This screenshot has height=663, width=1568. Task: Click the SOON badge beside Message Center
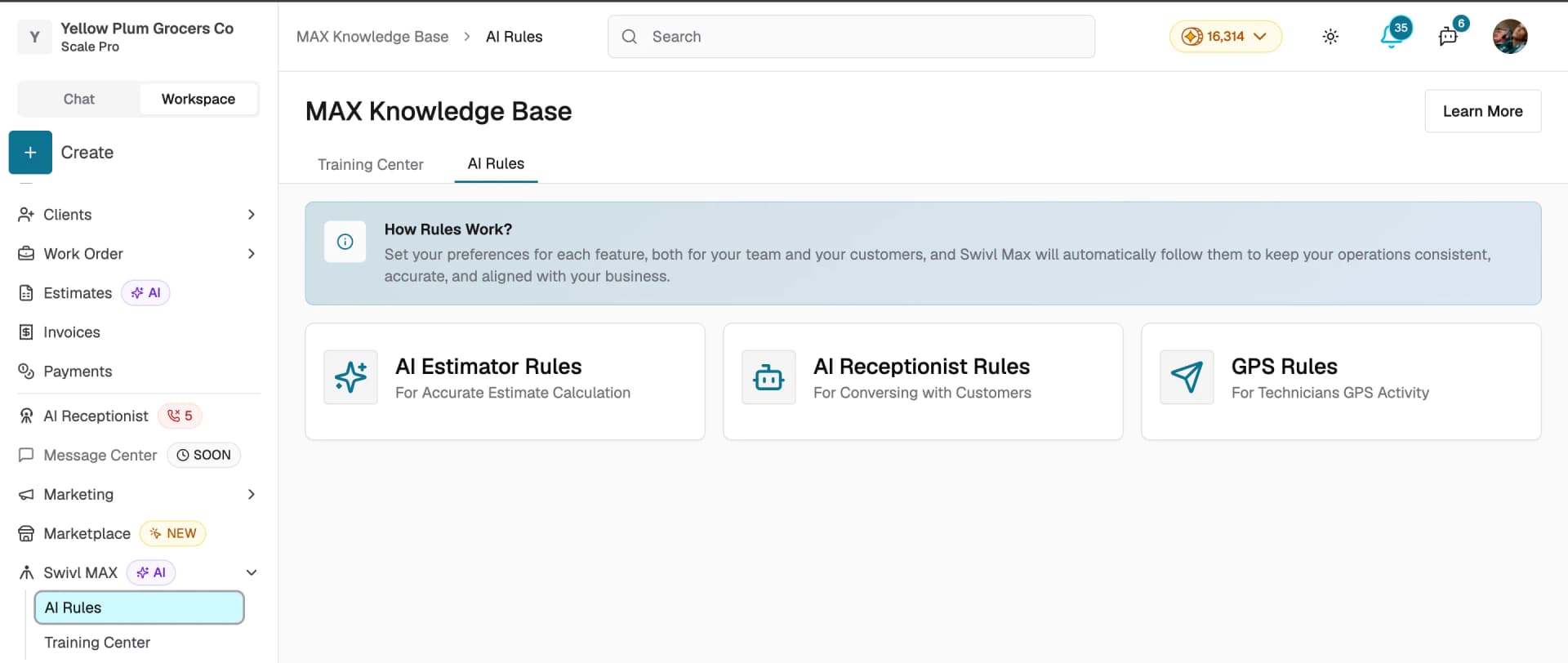point(204,456)
